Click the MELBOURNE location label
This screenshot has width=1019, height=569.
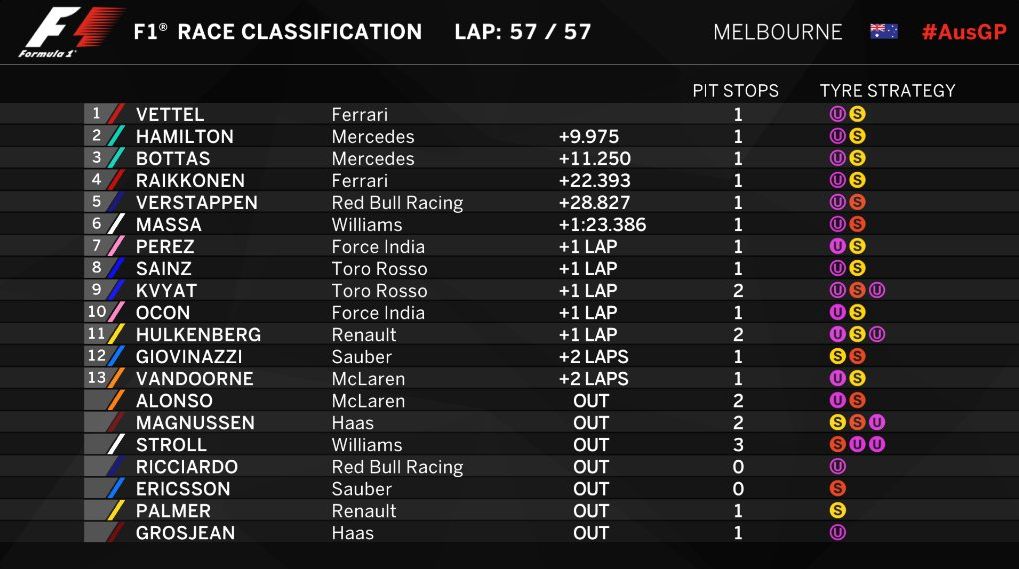pyautogui.click(x=777, y=32)
